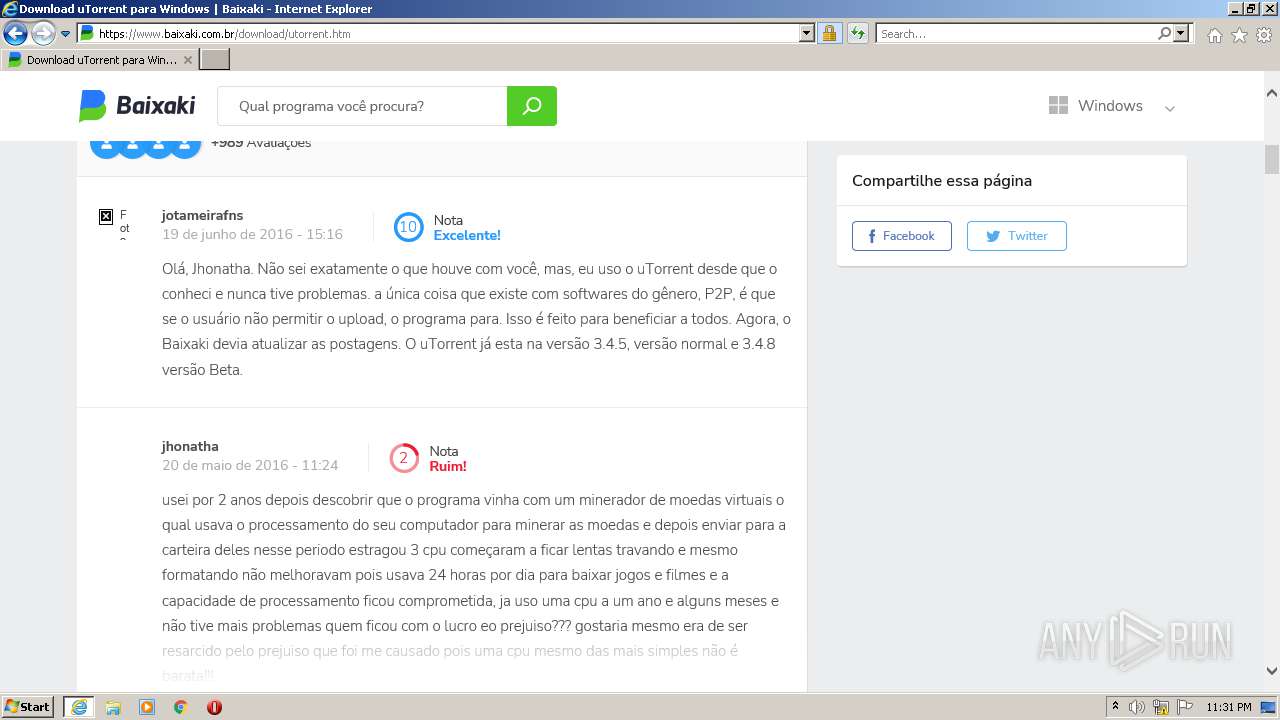Click the taskbar clock 11:31 PM
This screenshot has width=1280, height=720.
(x=1229, y=707)
